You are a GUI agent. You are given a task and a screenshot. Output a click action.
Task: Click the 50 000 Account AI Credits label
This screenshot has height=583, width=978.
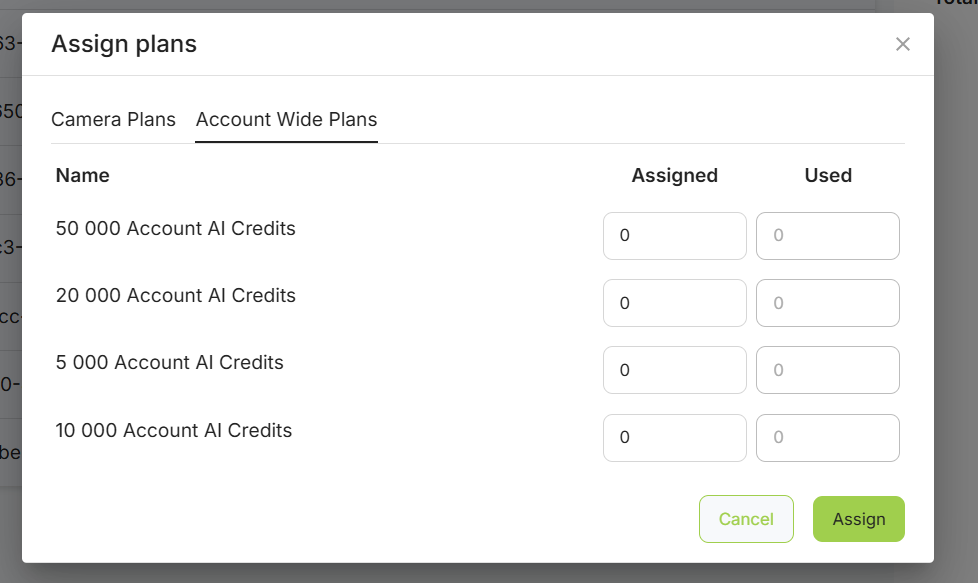pyautogui.click(x=176, y=229)
